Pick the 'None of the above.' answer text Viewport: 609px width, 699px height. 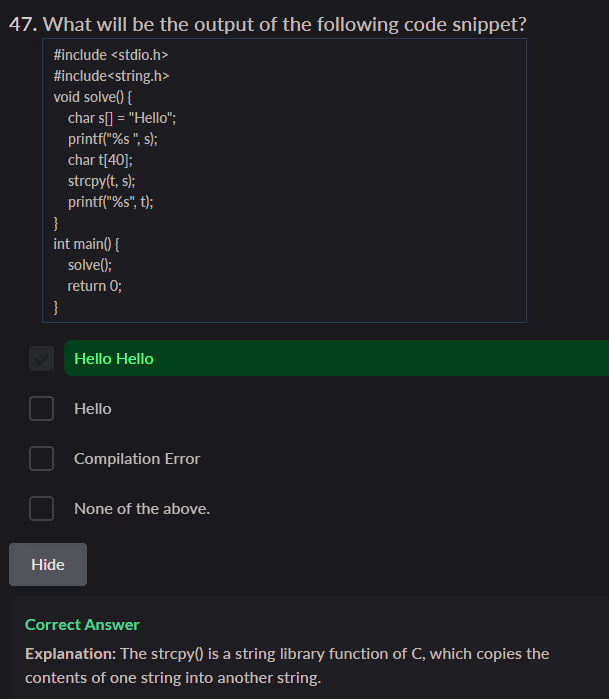(142, 509)
